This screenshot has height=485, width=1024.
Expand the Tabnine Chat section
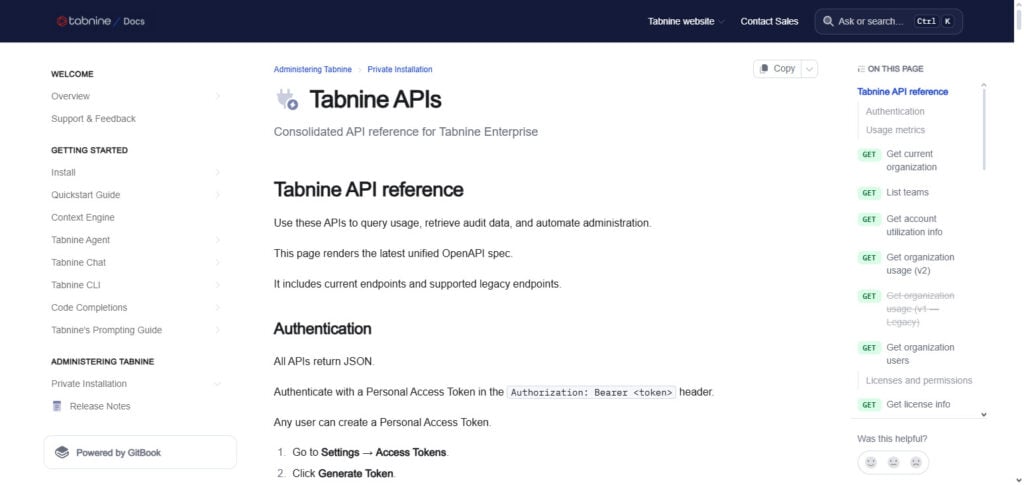[x=217, y=262]
